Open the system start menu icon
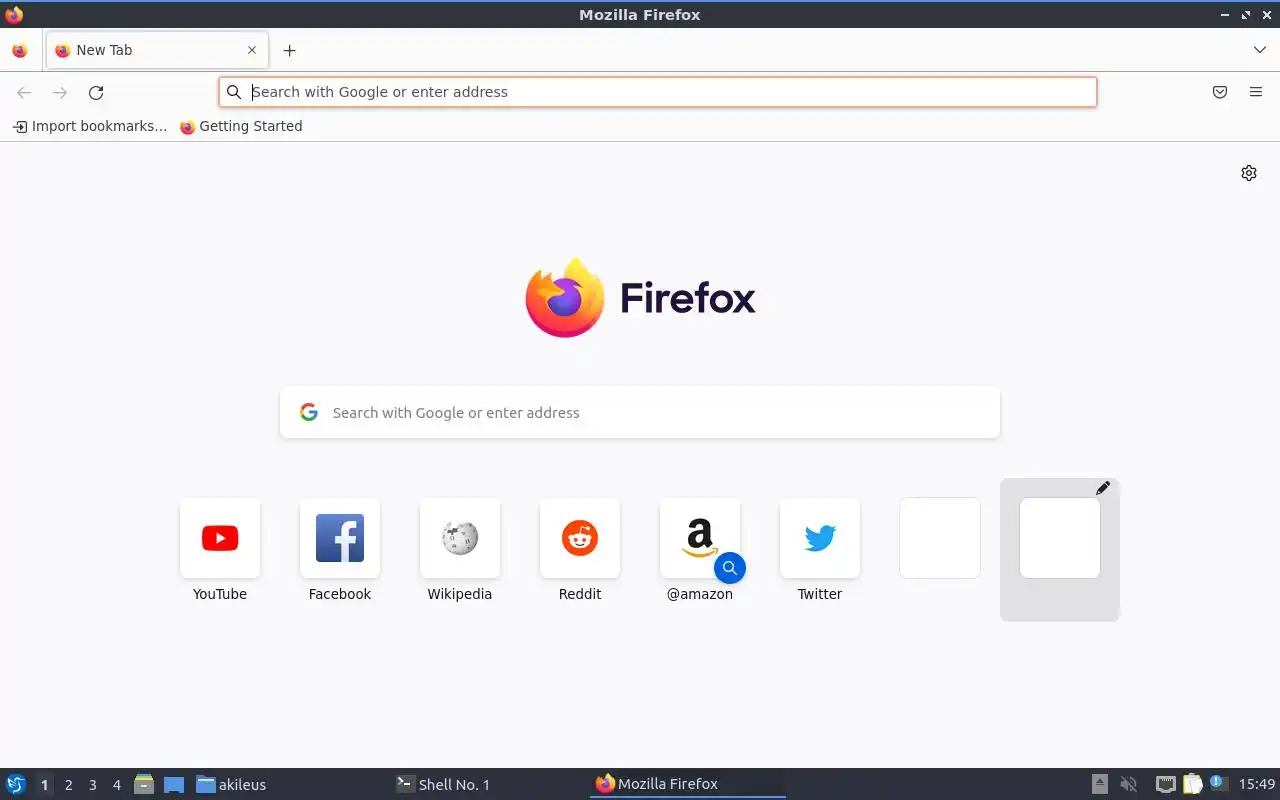The height and width of the screenshot is (800, 1280). click(x=16, y=784)
